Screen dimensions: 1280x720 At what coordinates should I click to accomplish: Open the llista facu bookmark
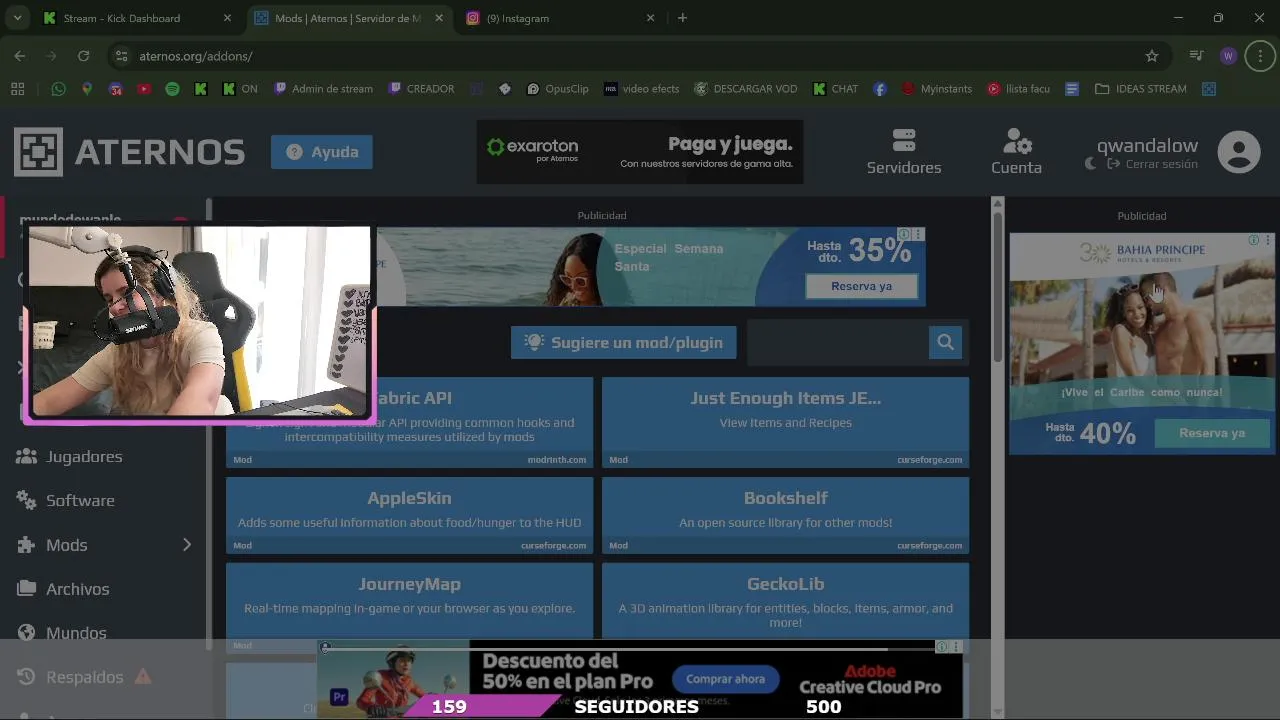[x=1018, y=89]
